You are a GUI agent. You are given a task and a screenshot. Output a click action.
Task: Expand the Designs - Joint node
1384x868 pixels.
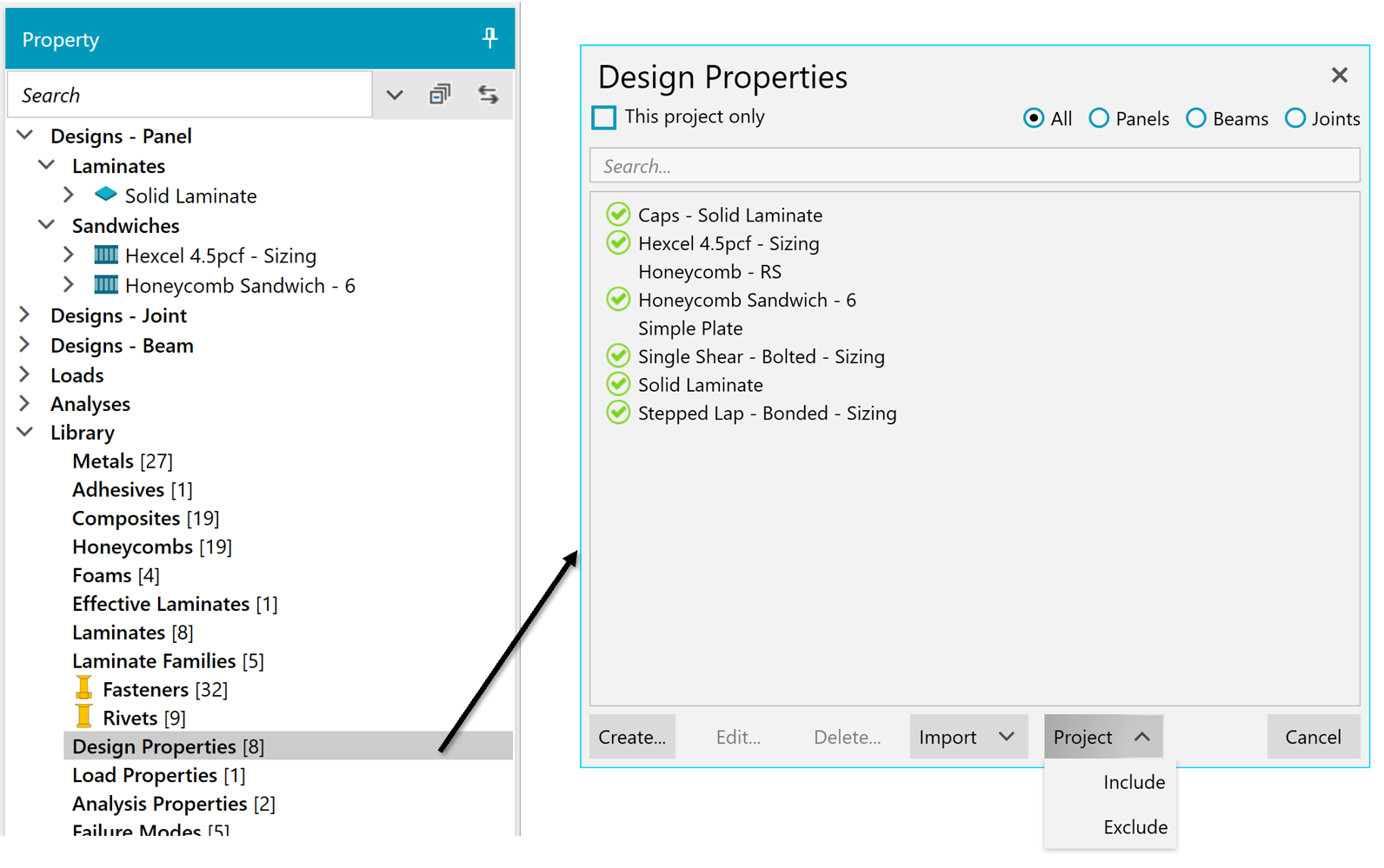(x=25, y=315)
